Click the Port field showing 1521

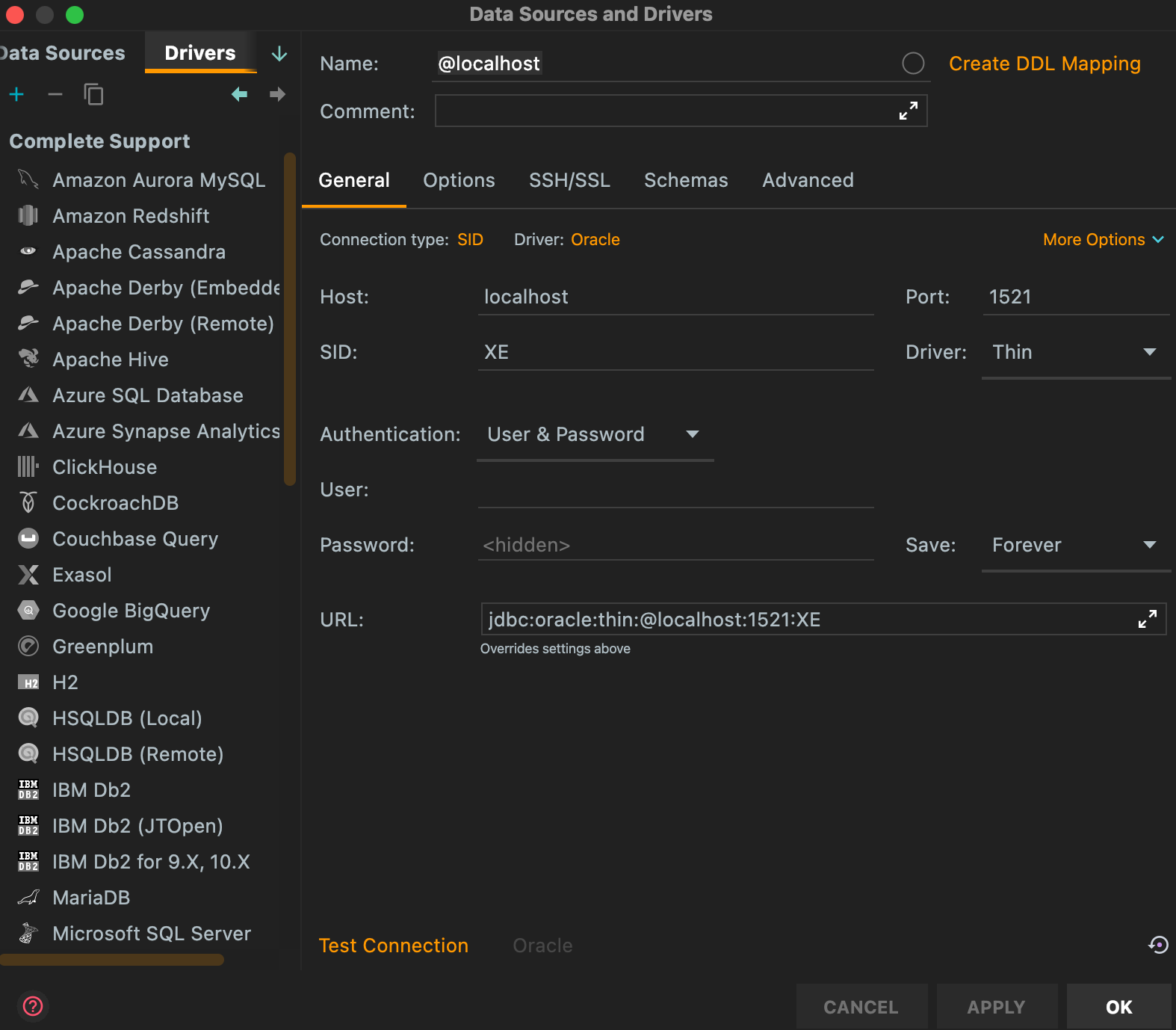[1076, 297]
